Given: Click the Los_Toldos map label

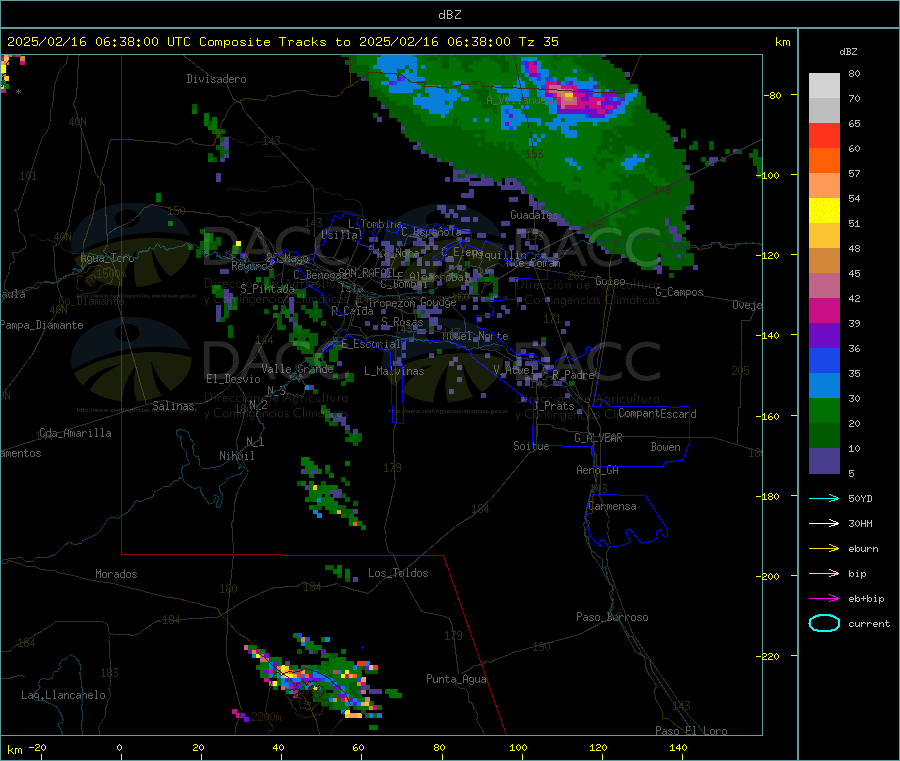Looking at the screenshot, I should click(x=398, y=573).
